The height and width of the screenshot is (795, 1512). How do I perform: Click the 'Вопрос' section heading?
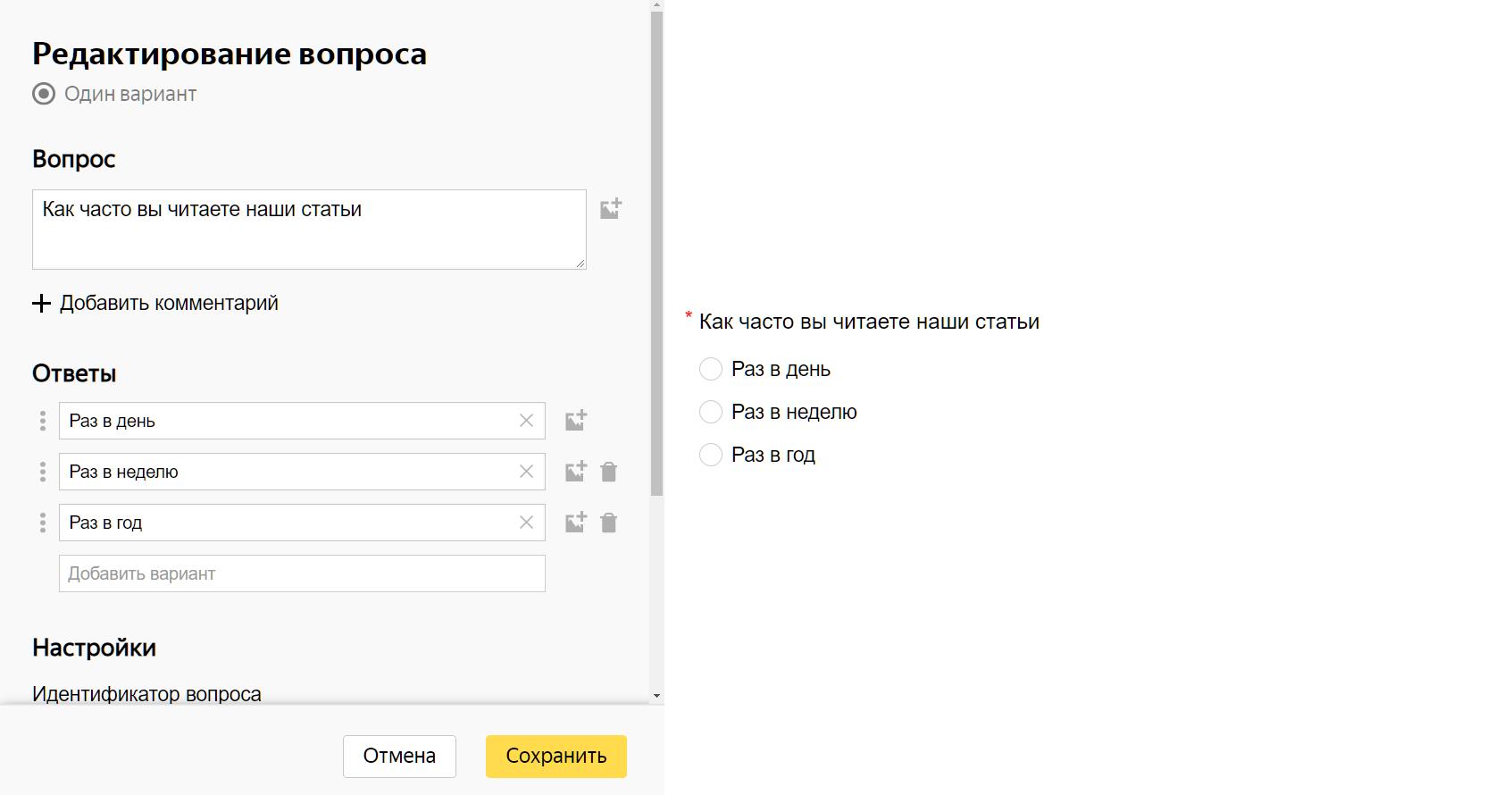click(74, 159)
